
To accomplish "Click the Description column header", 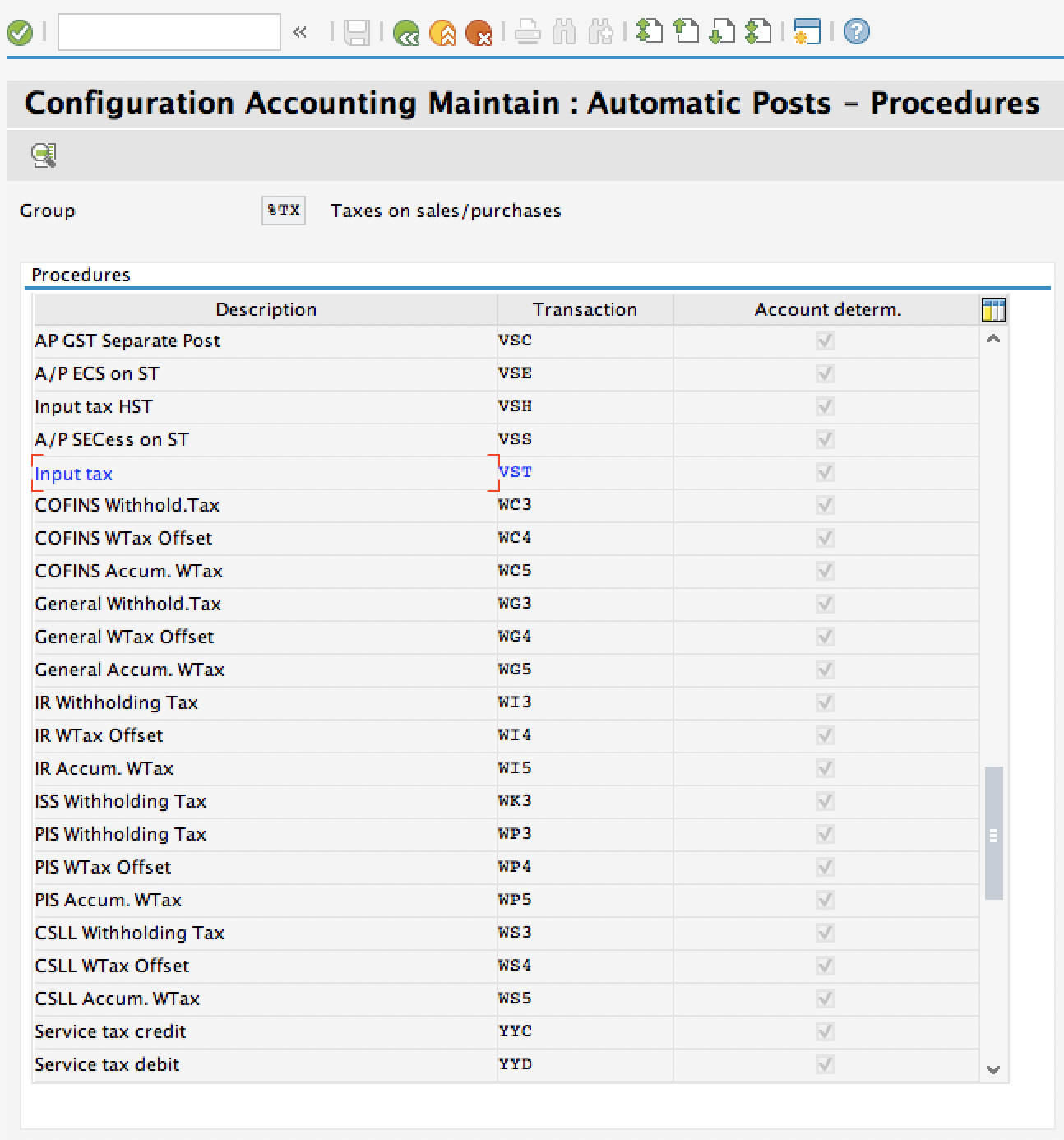I will click(266, 309).
